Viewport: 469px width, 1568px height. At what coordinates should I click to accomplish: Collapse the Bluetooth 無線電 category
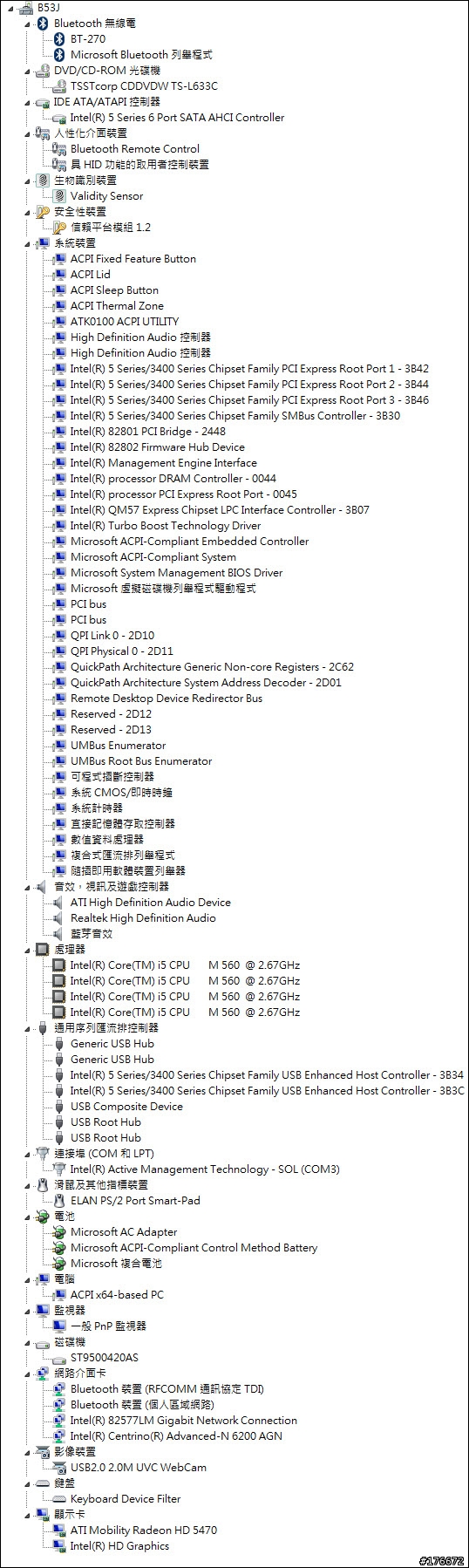tap(27, 24)
